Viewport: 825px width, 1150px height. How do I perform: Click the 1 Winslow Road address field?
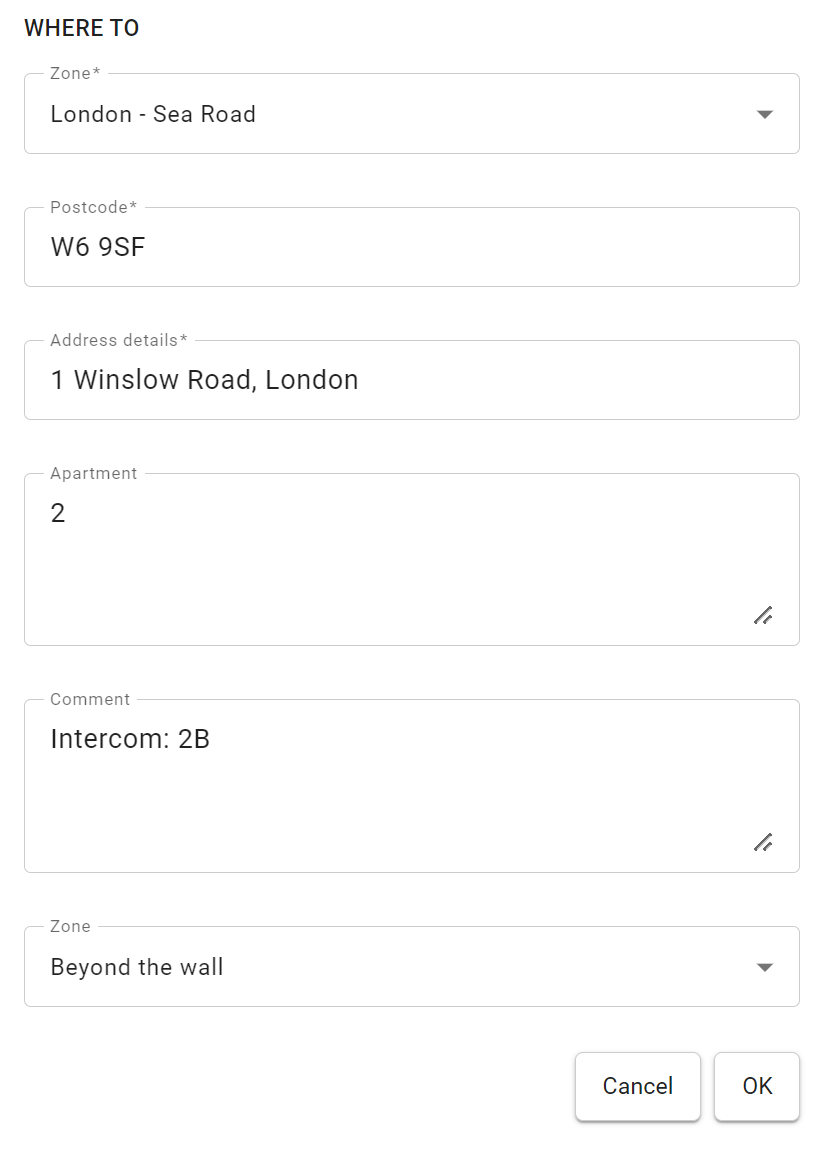pyautogui.click(x=411, y=380)
